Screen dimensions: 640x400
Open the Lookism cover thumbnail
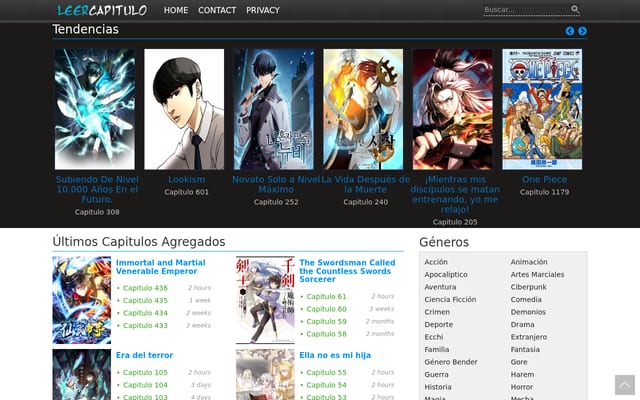click(x=184, y=109)
